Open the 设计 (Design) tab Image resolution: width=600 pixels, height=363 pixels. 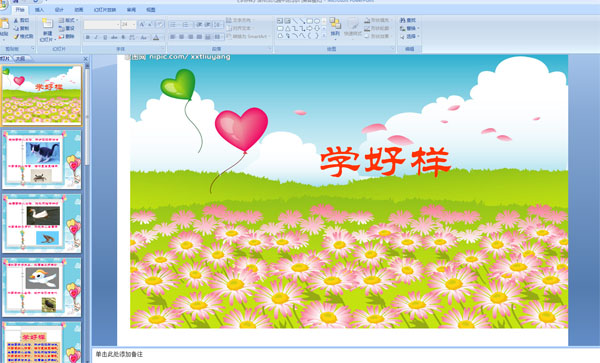pyautogui.click(x=59, y=10)
